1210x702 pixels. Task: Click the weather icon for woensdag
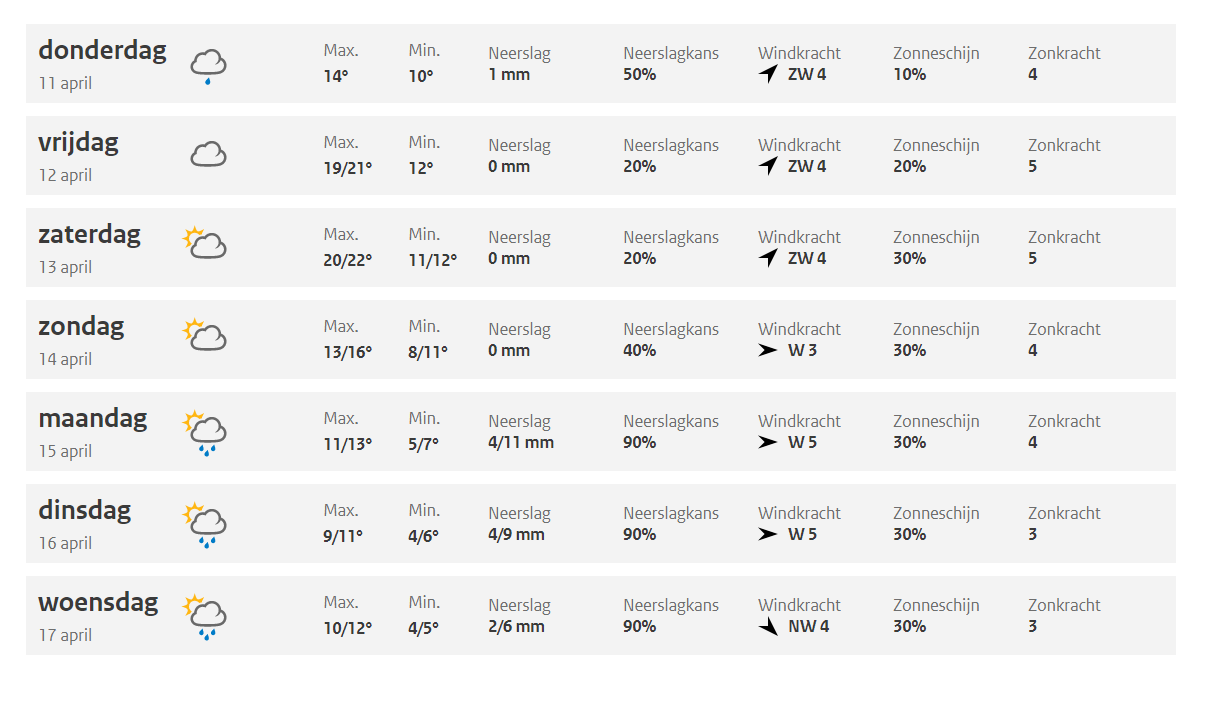tap(205, 617)
